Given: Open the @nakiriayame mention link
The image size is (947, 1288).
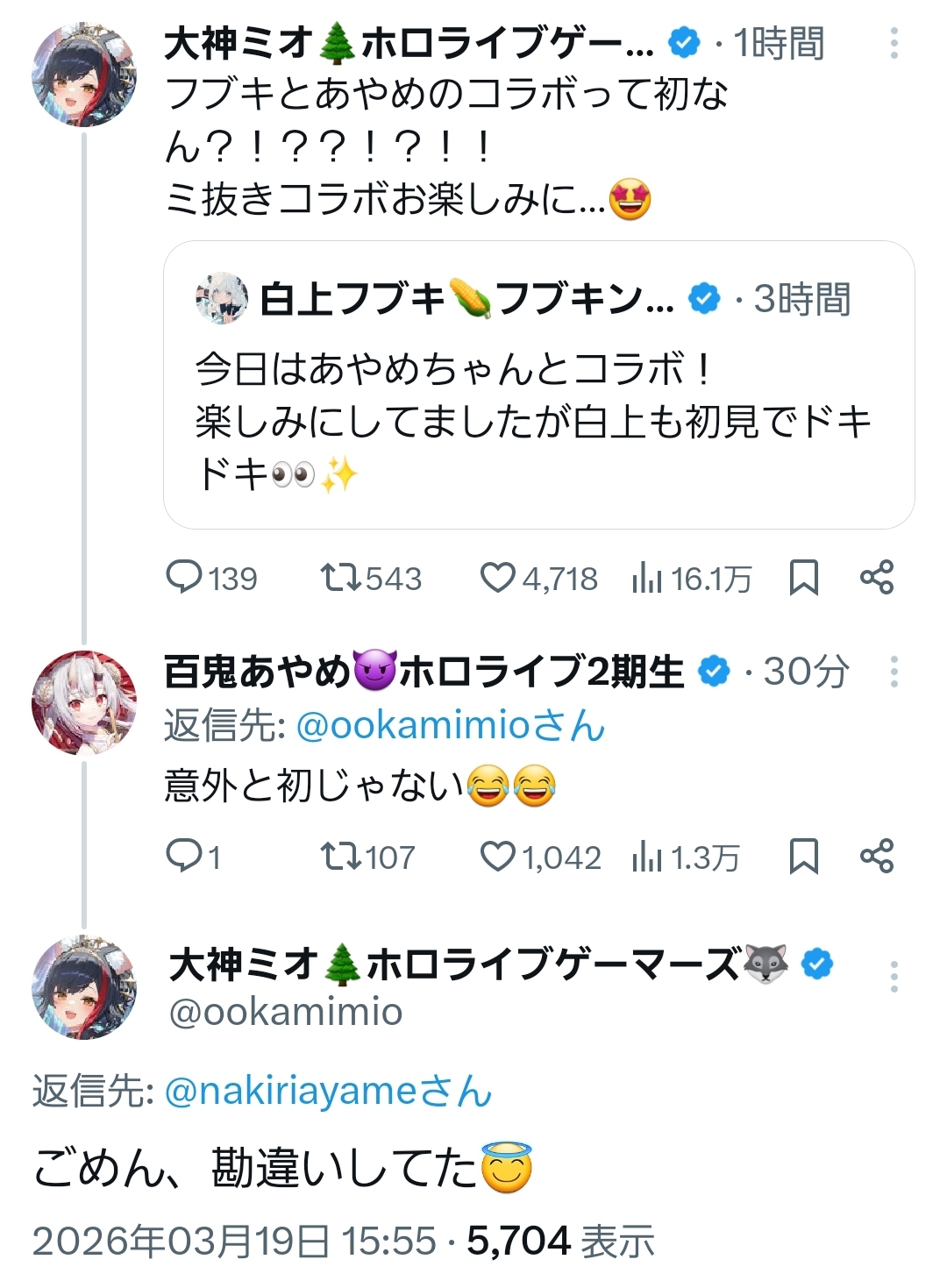Looking at the screenshot, I should pos(289,1092).
